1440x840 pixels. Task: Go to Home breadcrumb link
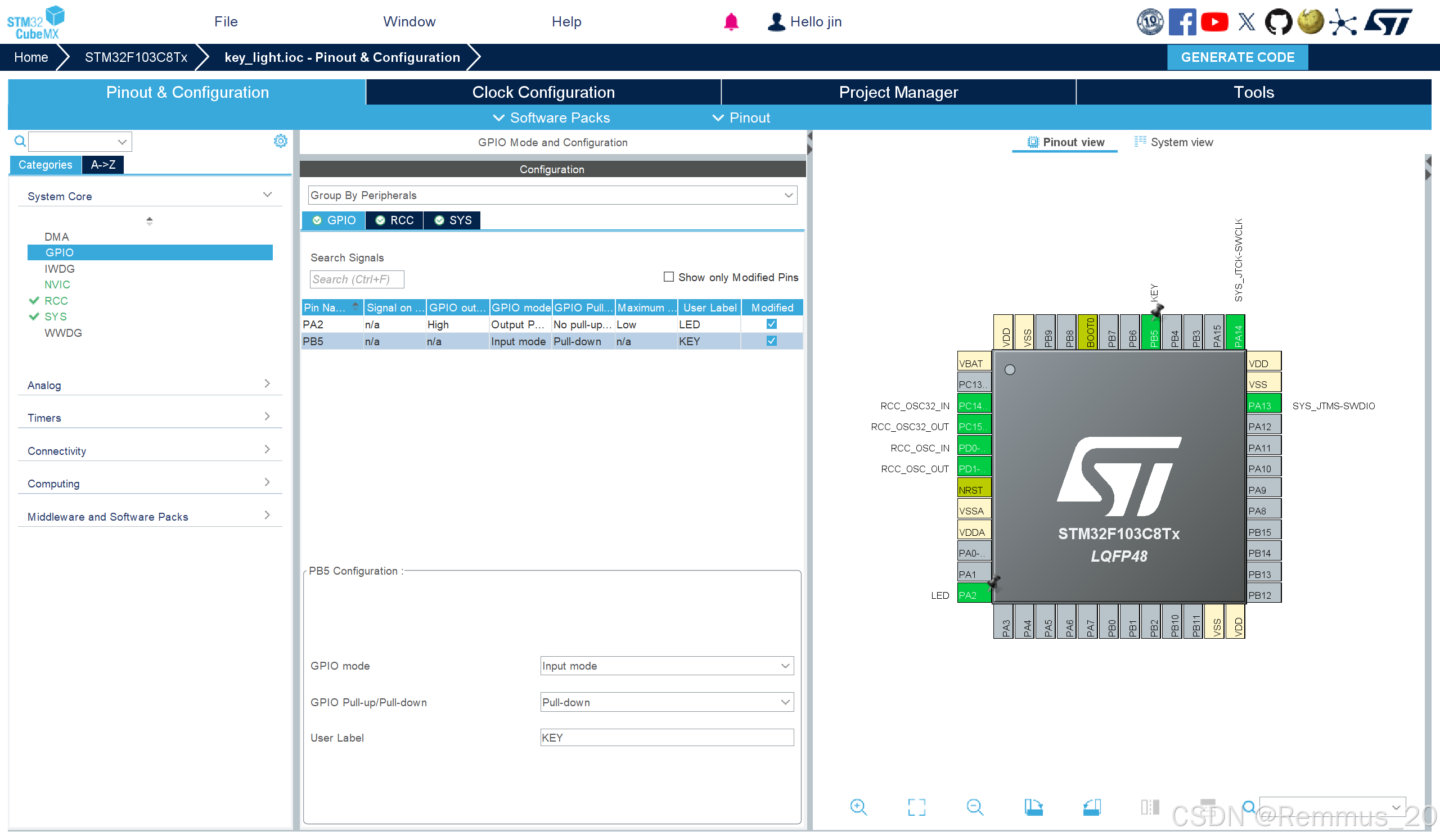click(x=31, y=57)
